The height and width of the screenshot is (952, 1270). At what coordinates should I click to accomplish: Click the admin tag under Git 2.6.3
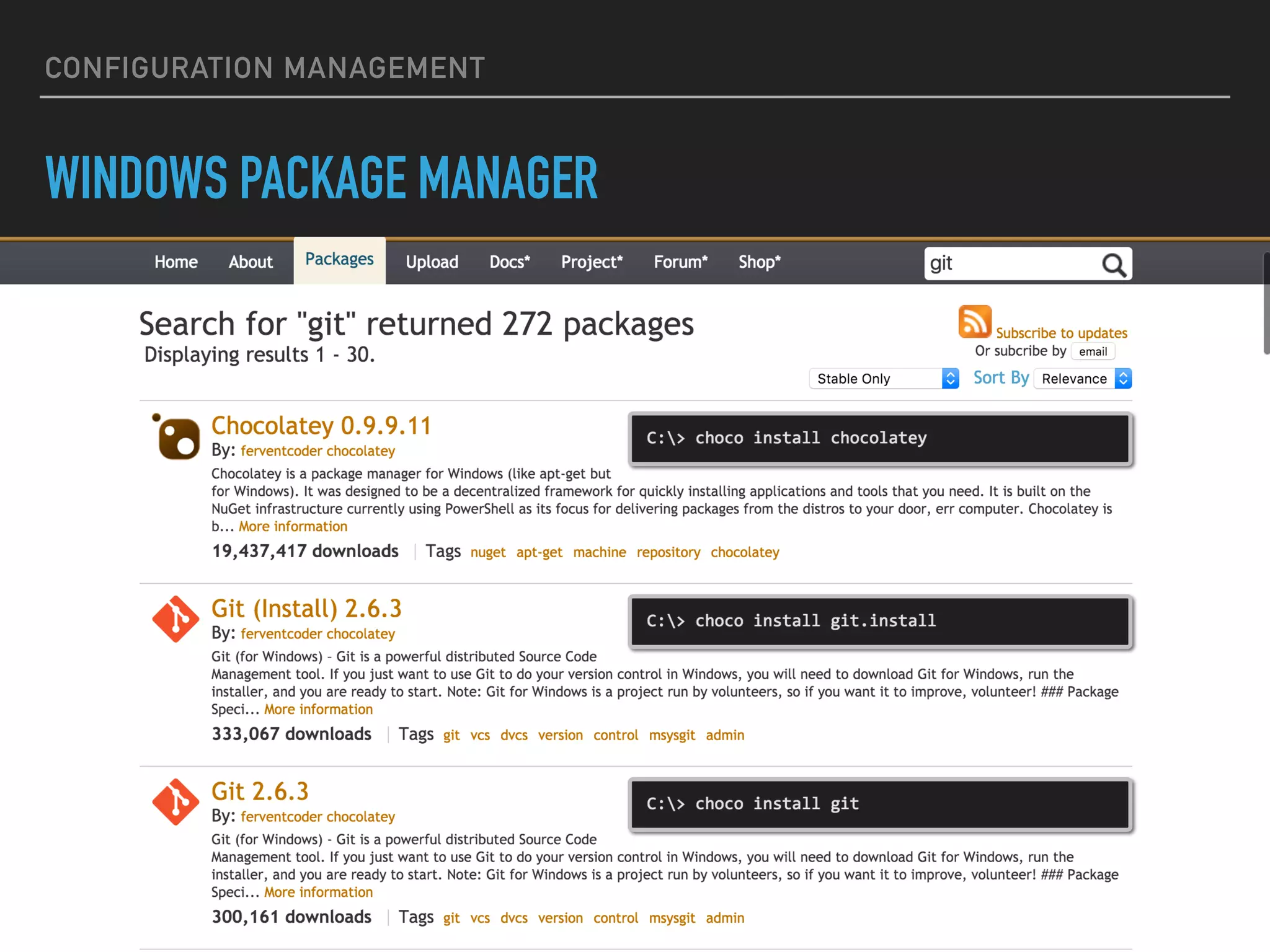(x=725, y=918)
